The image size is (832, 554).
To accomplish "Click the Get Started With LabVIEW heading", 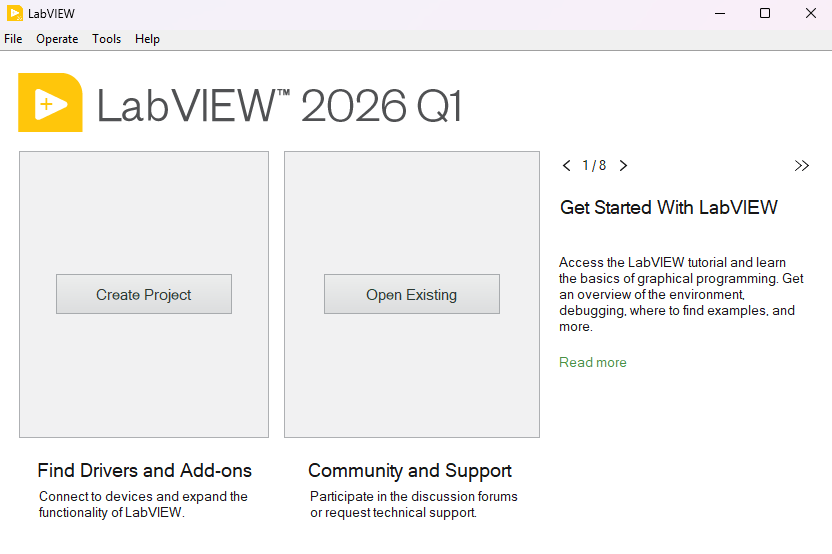I will click(669, 207).
